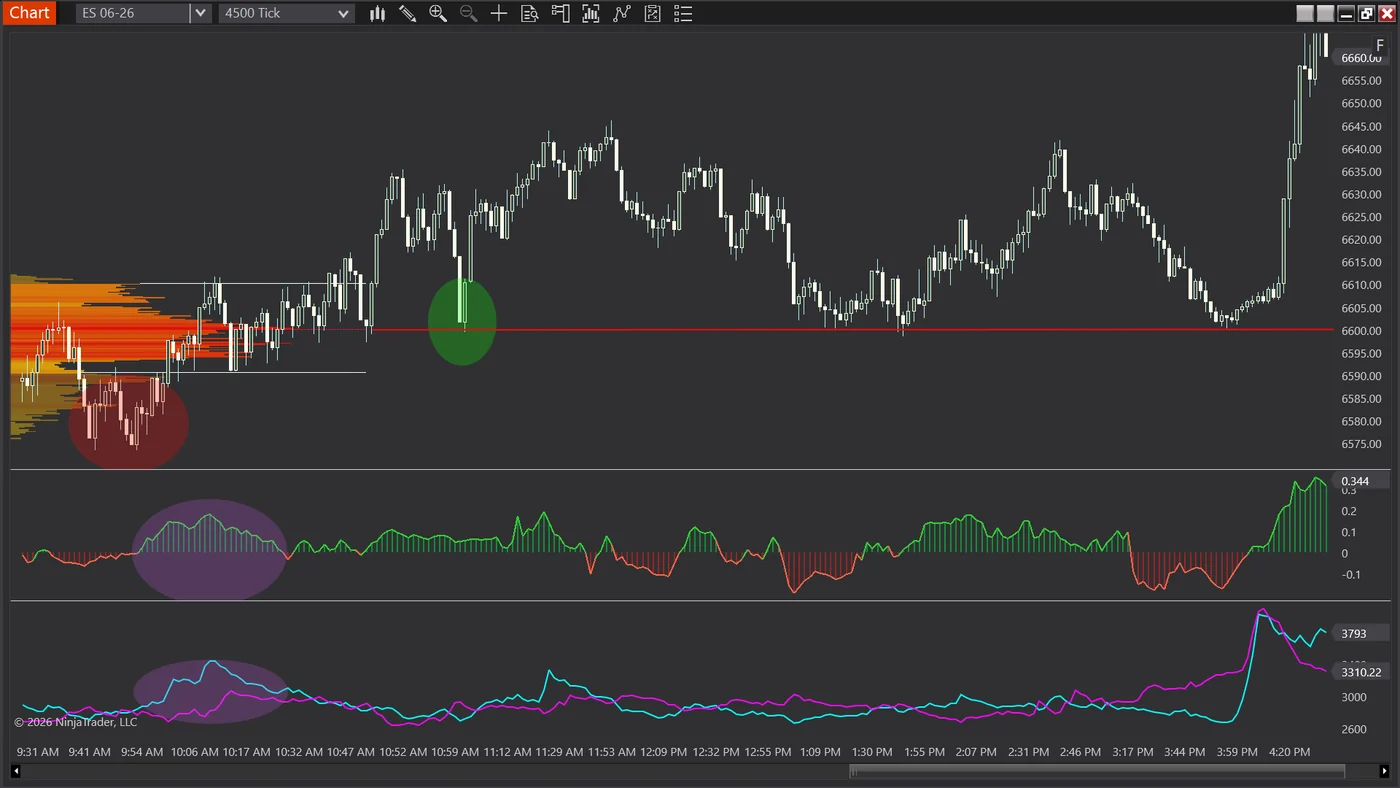
Task: Open the data series icon
Action: click(591, 13)
